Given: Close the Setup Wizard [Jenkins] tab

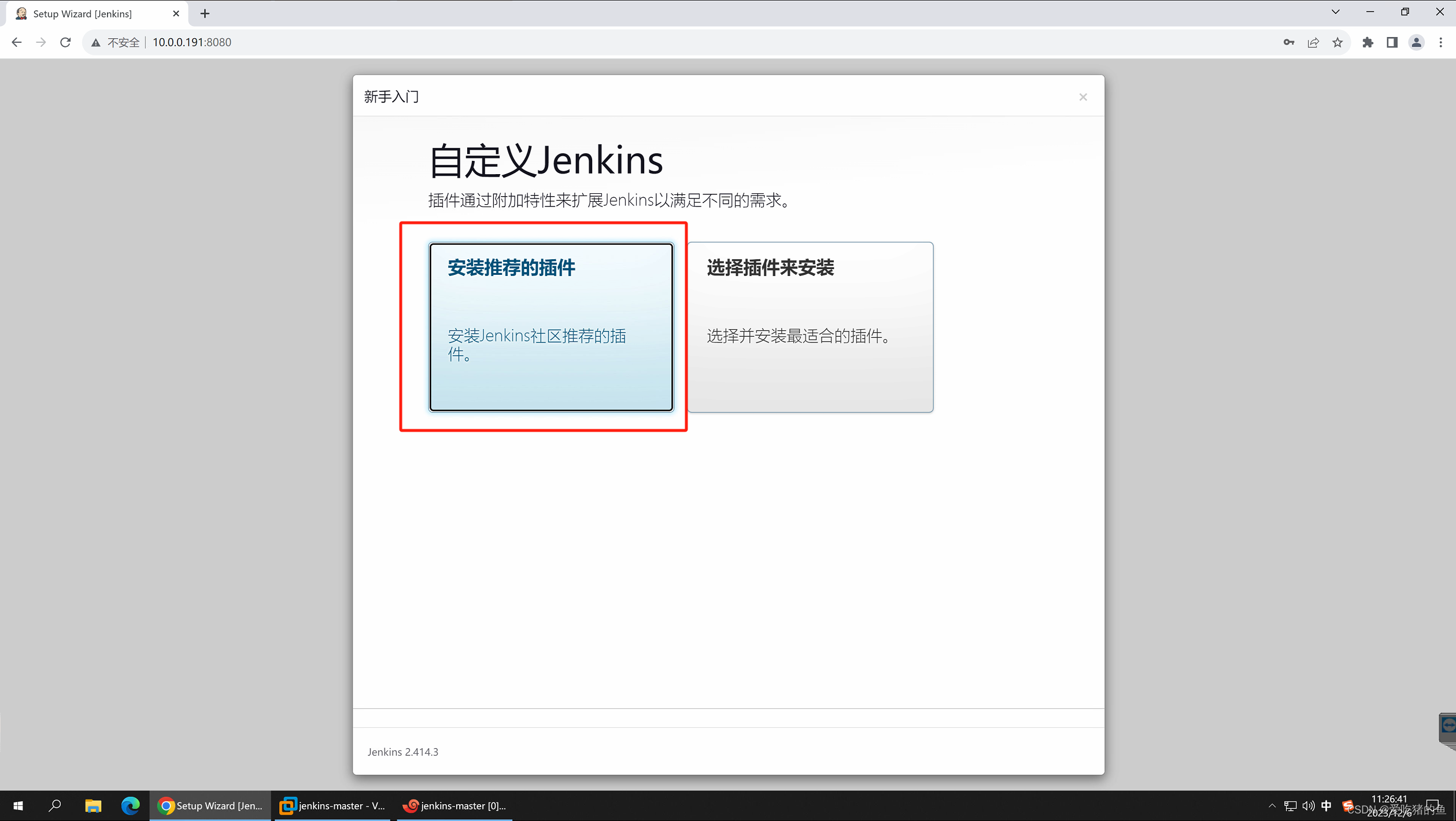Looking at the screenshot, I should point(176,14).
